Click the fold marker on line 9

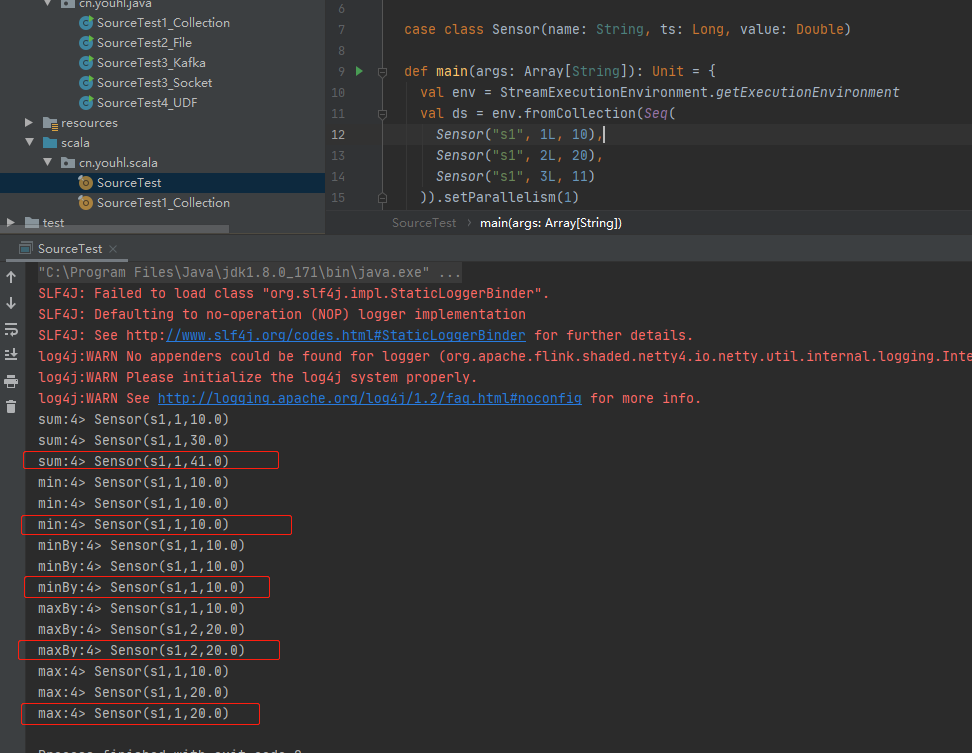point(382,72)
